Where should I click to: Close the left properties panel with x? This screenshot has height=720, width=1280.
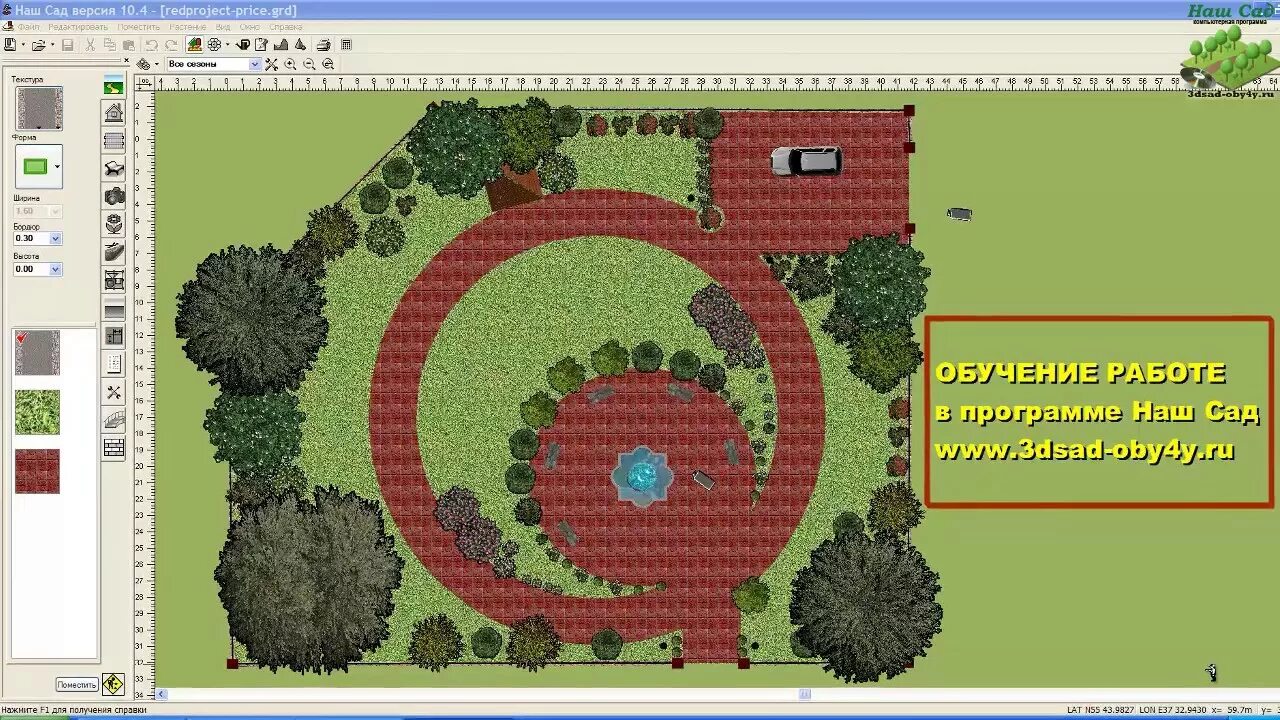coord(126,60)
